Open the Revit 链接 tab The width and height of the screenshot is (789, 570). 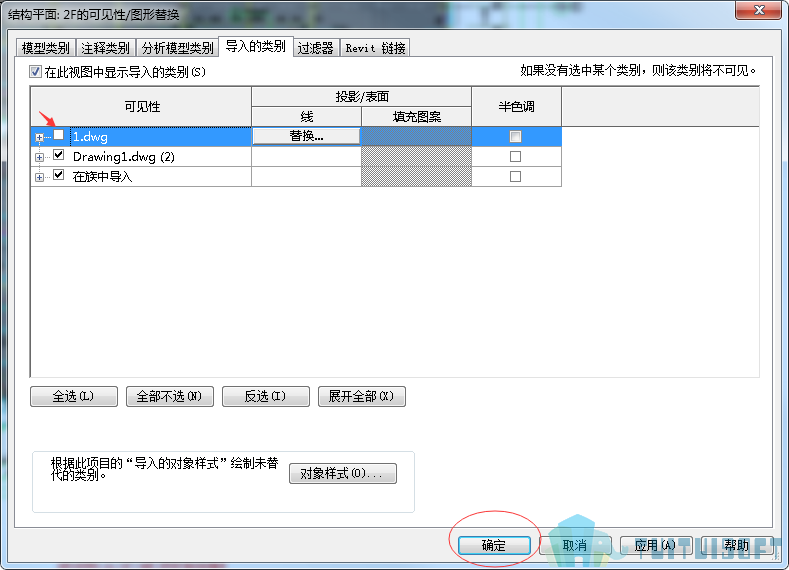(x=375, y=48)
